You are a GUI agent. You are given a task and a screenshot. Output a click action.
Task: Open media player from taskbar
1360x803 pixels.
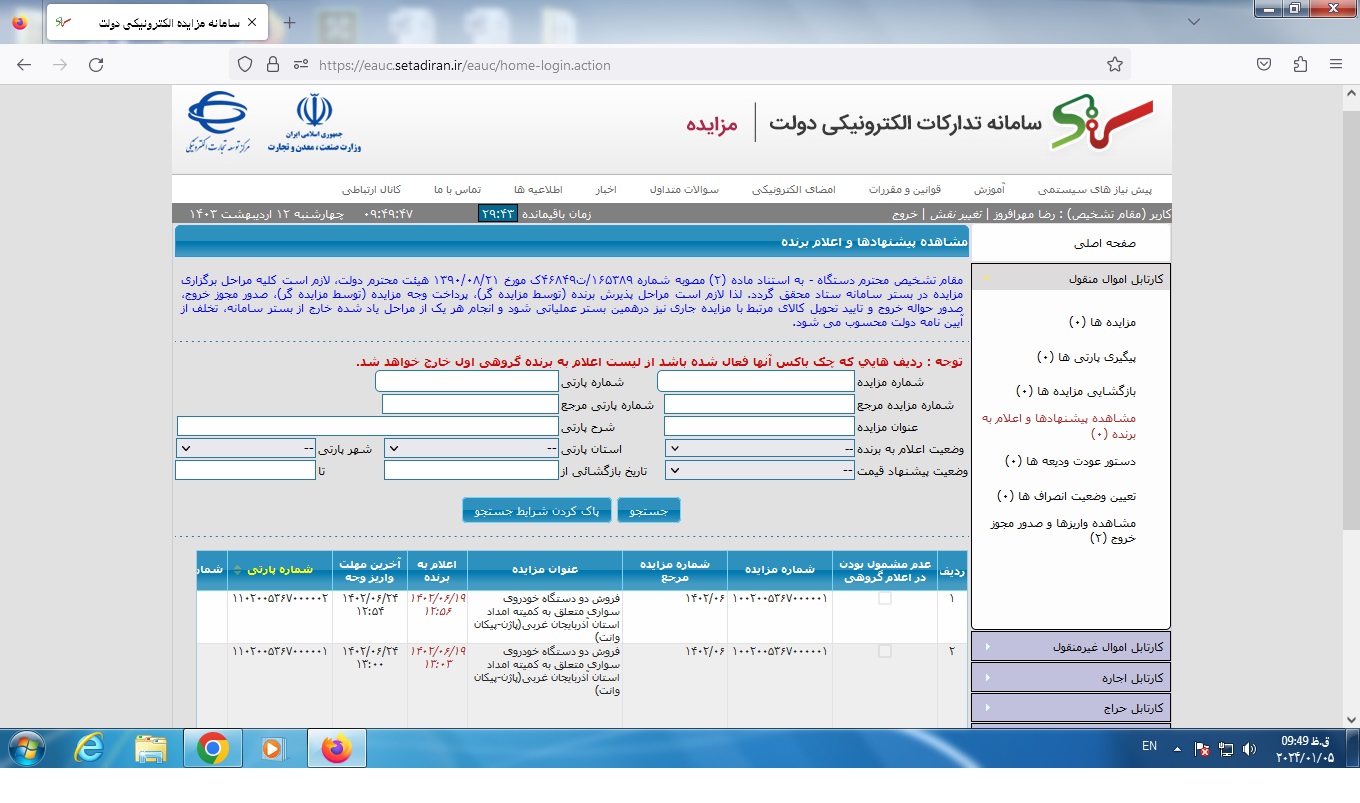tap(271, 748)
